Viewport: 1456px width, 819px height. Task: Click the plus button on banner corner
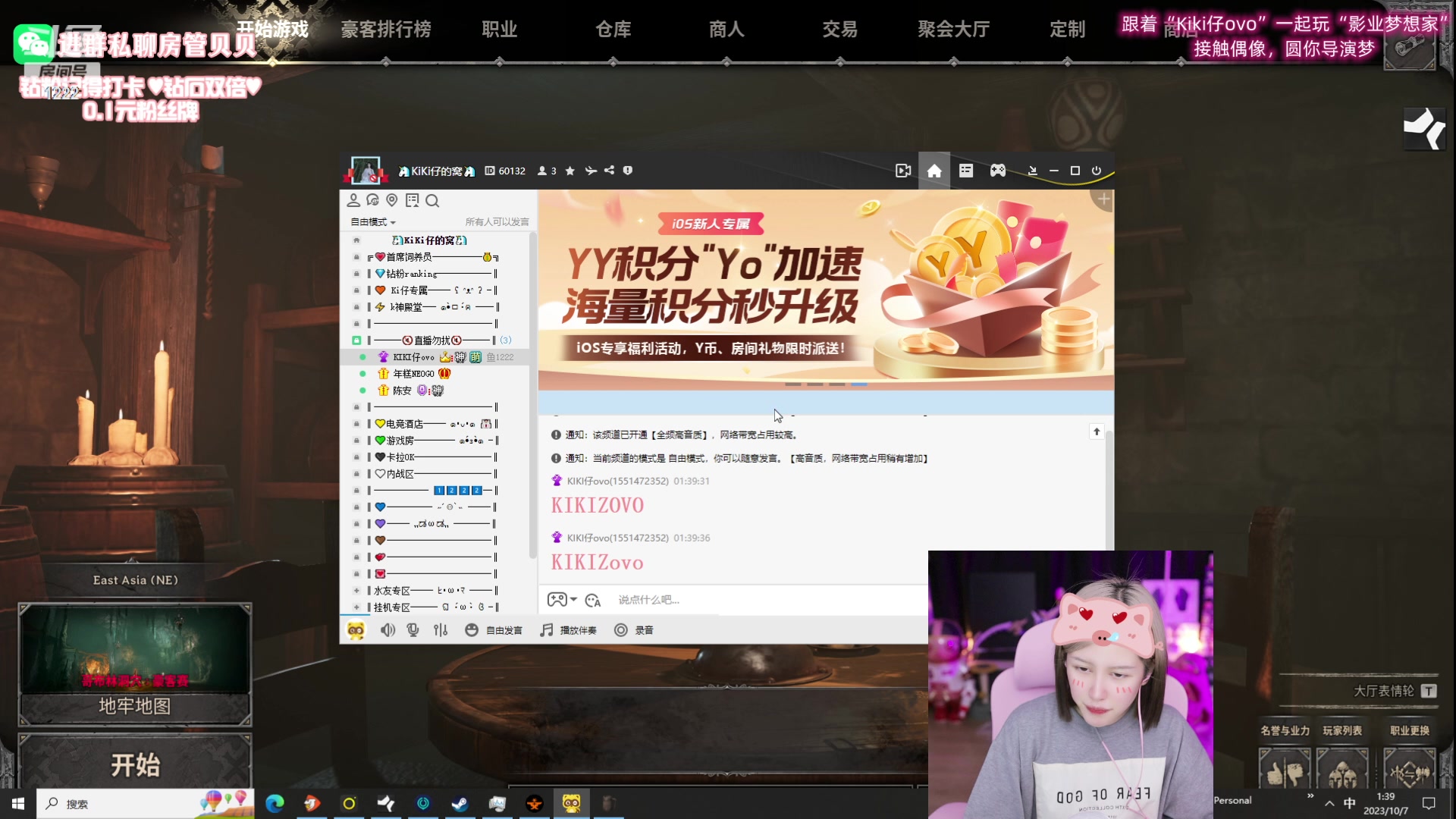(1104, 199)
